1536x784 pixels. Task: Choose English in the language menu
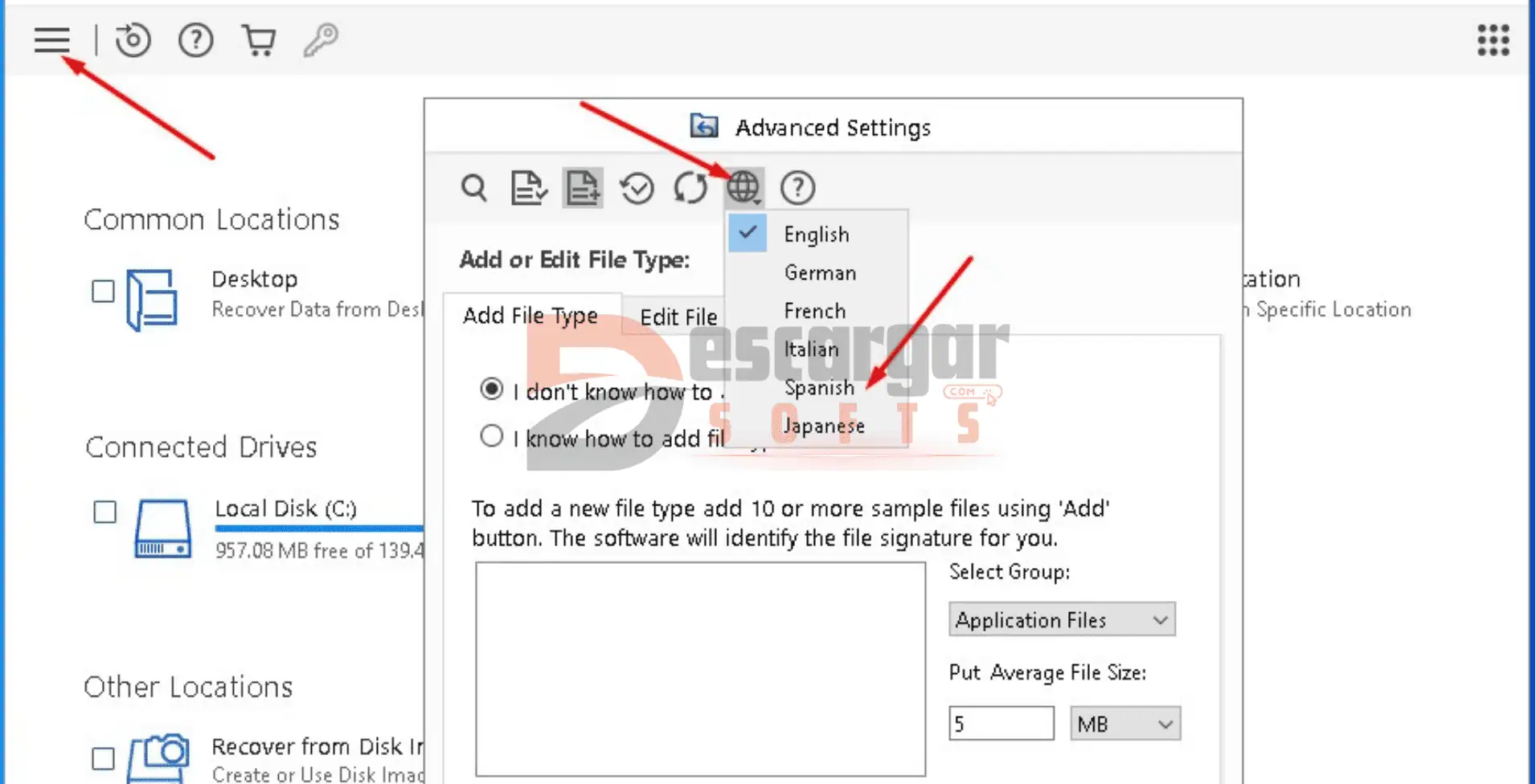click(817, 234)
